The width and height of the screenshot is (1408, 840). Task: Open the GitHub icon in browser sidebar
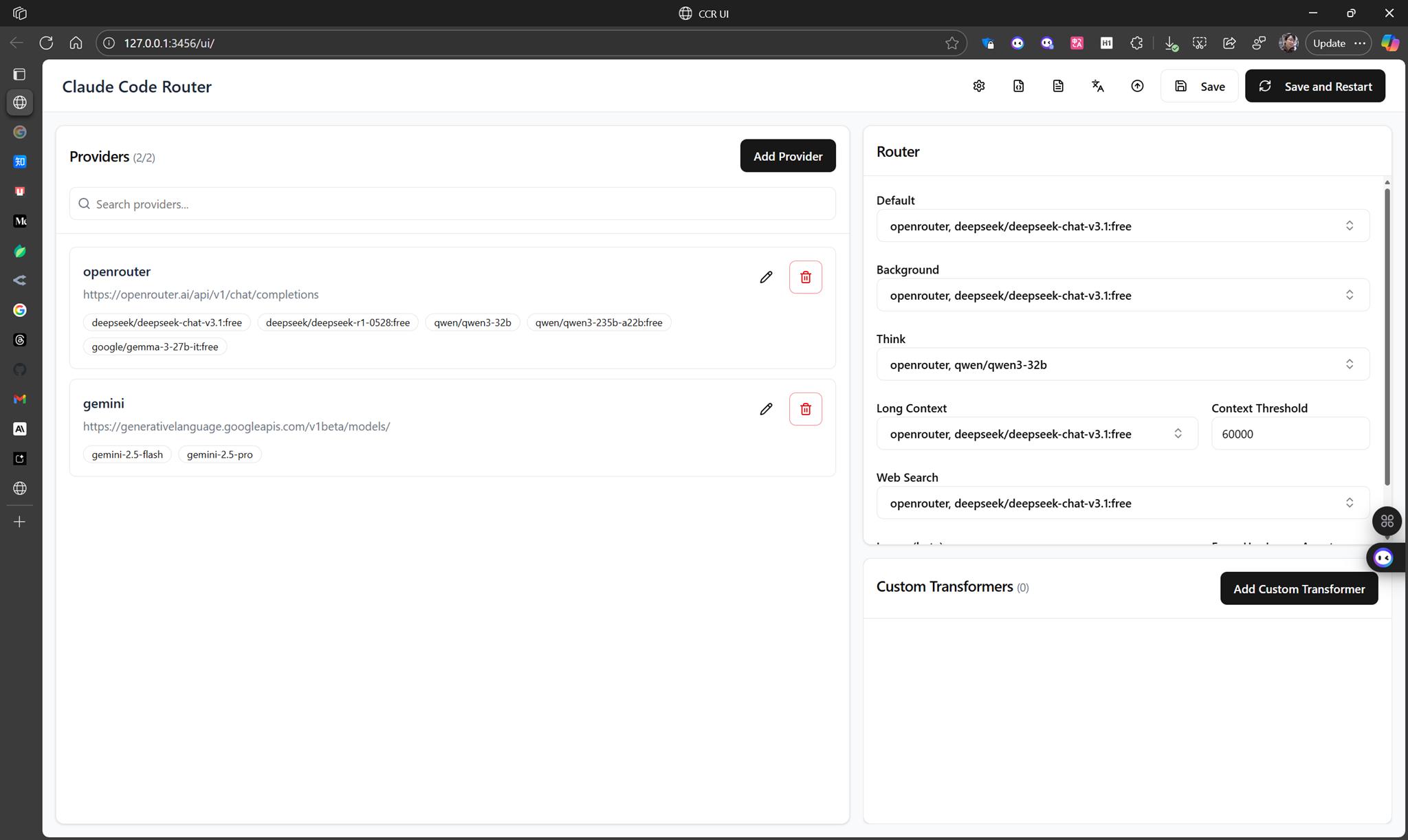pyautogui.click(x=20, y=370)
